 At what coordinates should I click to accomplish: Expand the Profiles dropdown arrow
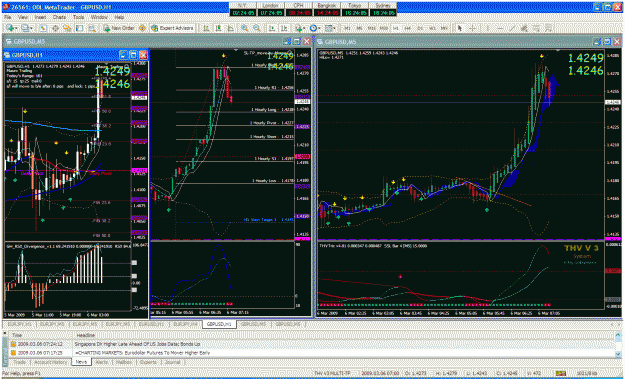(31, 28)
